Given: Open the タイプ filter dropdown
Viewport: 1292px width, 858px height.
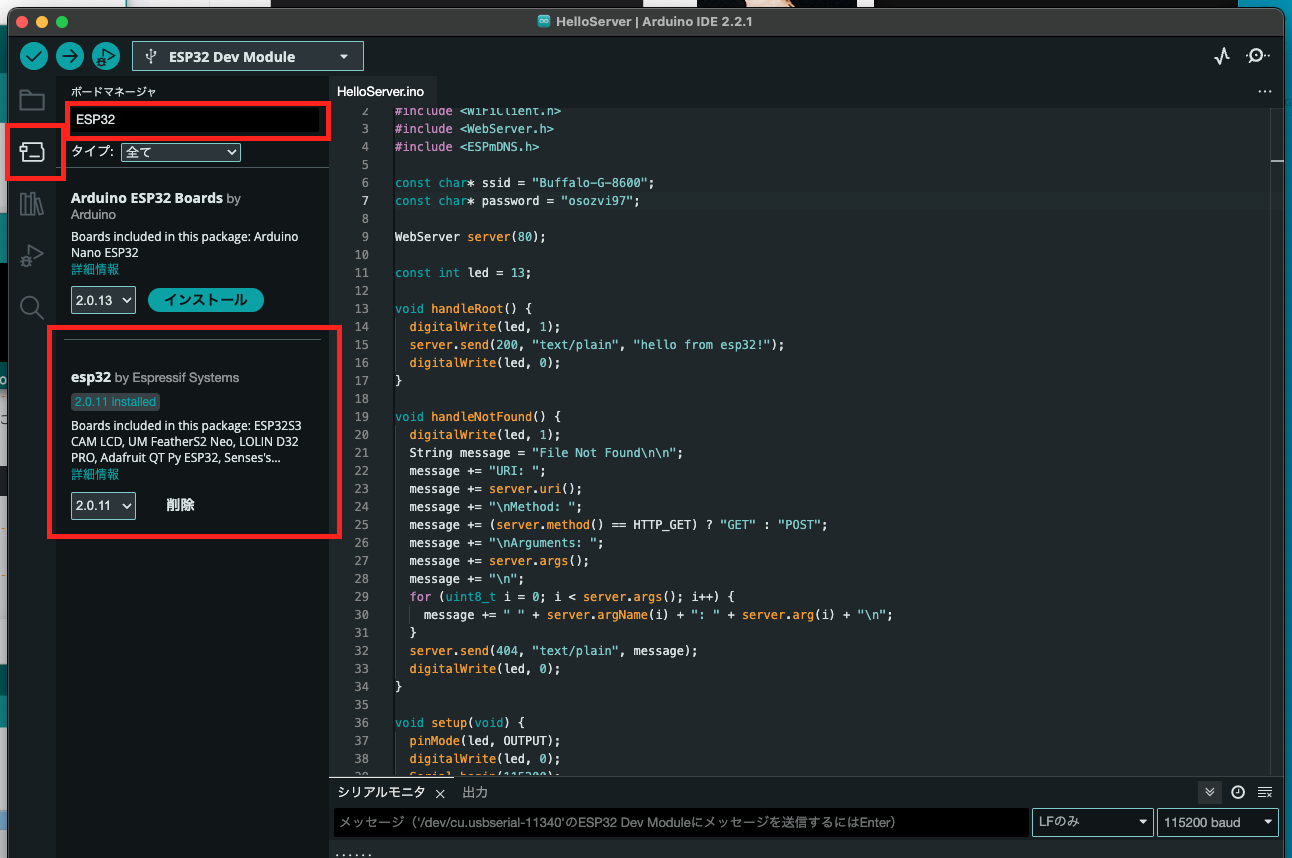Looking at the screenshot, I should click(x=181, y=152).
